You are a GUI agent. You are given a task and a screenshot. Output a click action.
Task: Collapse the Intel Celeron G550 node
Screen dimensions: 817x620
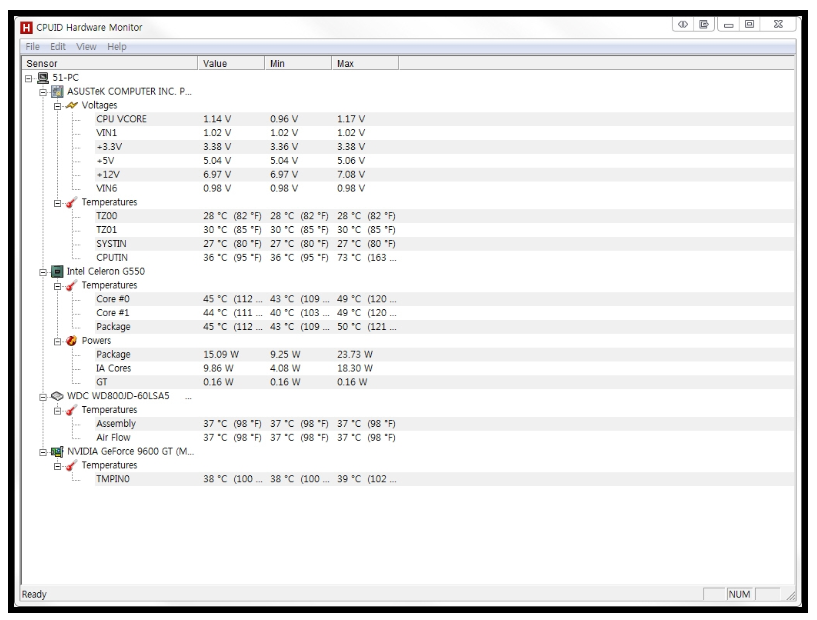point(43,272)
